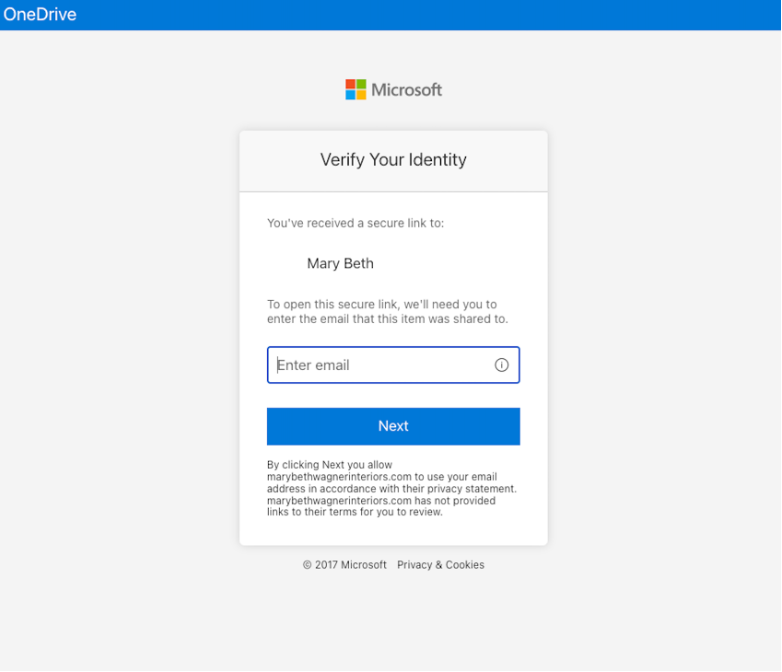This screenshot has height=672, width=782.
Task: Click the 'By clicking Next you allow' disclaimer
Action: click(392, 488)
